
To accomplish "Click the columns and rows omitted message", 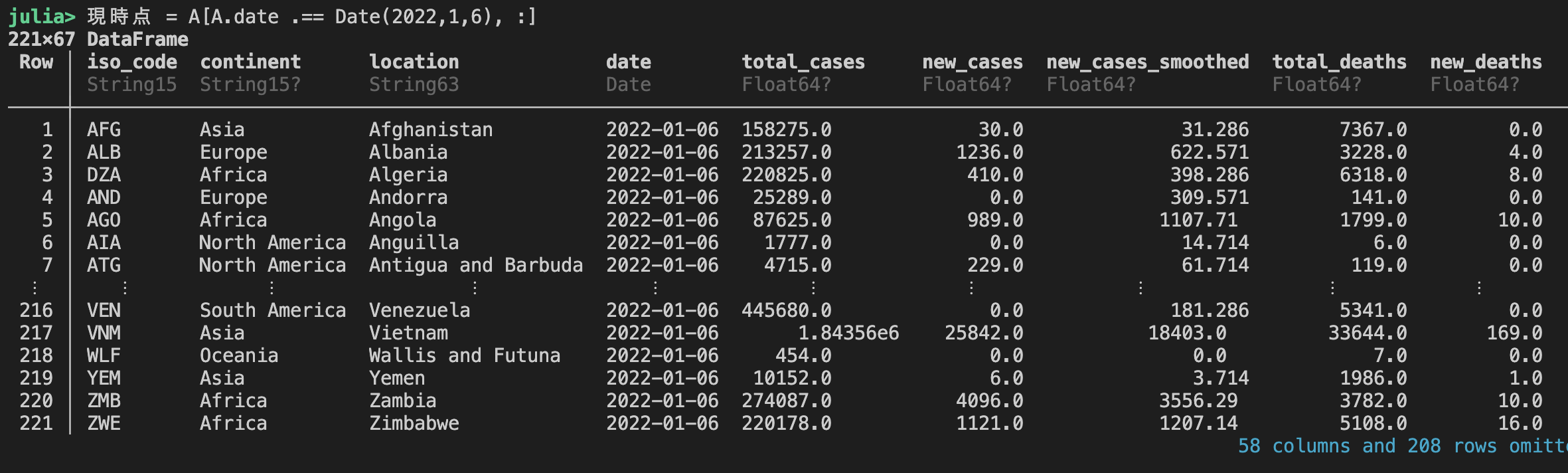I will [x=1403, y=446].
